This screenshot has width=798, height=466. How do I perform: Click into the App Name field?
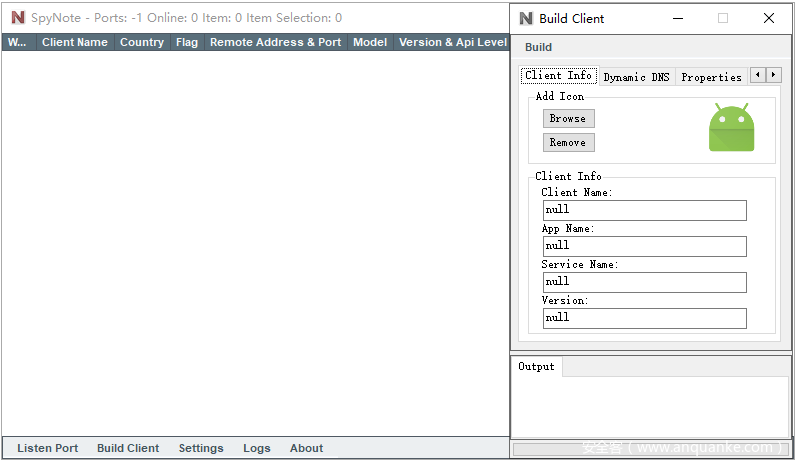644,246
